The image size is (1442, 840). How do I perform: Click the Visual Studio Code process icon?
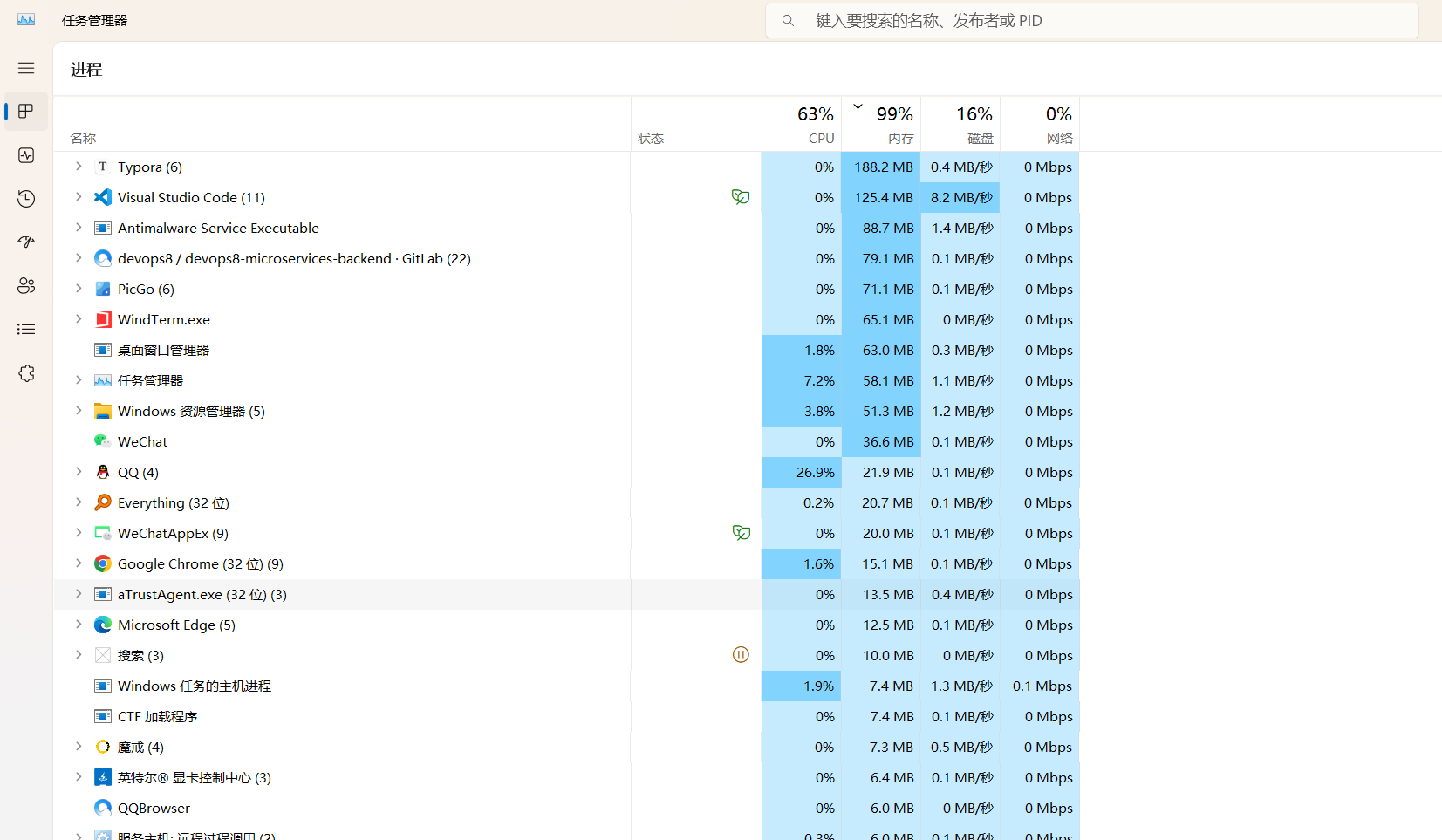pyautogui.click(x=103, y=197)
